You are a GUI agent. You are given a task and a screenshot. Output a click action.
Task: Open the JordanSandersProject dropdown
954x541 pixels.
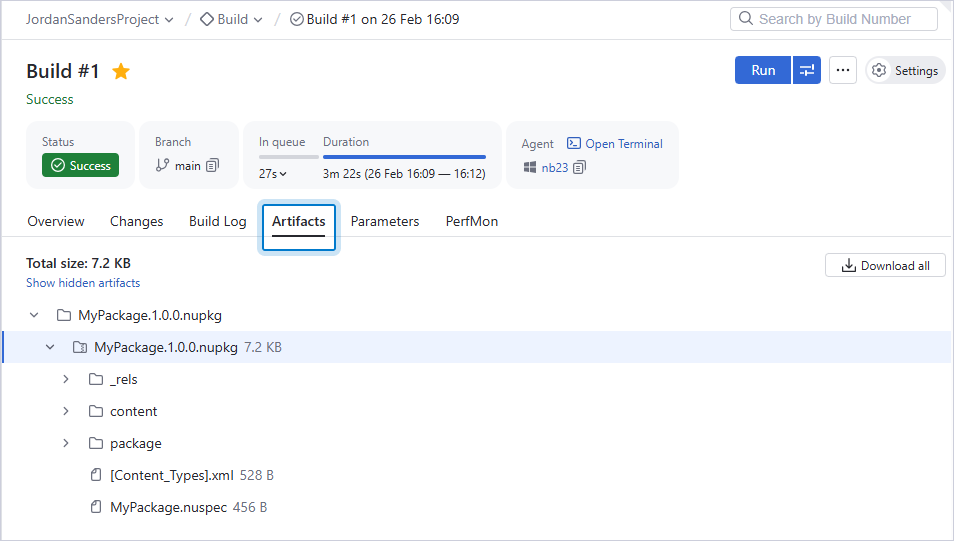[100, 19]
